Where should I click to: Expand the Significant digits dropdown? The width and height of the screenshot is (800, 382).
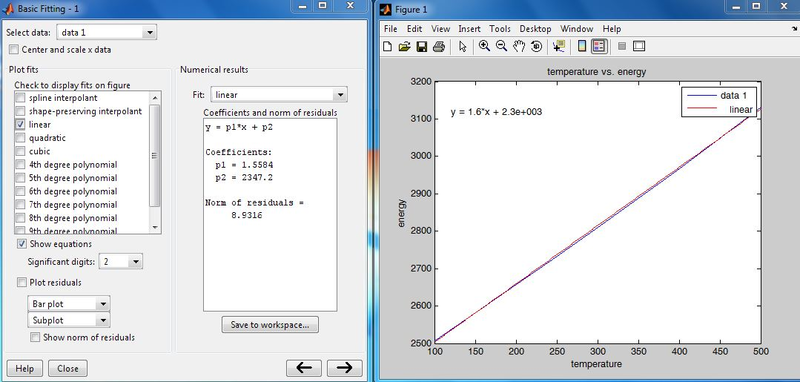click(x=120, y=262)
